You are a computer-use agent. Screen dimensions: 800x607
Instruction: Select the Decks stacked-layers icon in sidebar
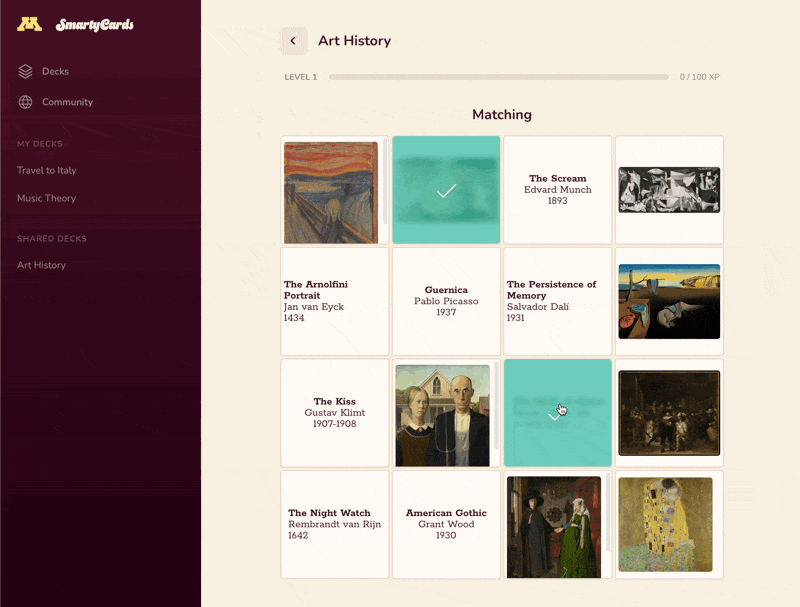pyautogui.click(x=24, y=71)
